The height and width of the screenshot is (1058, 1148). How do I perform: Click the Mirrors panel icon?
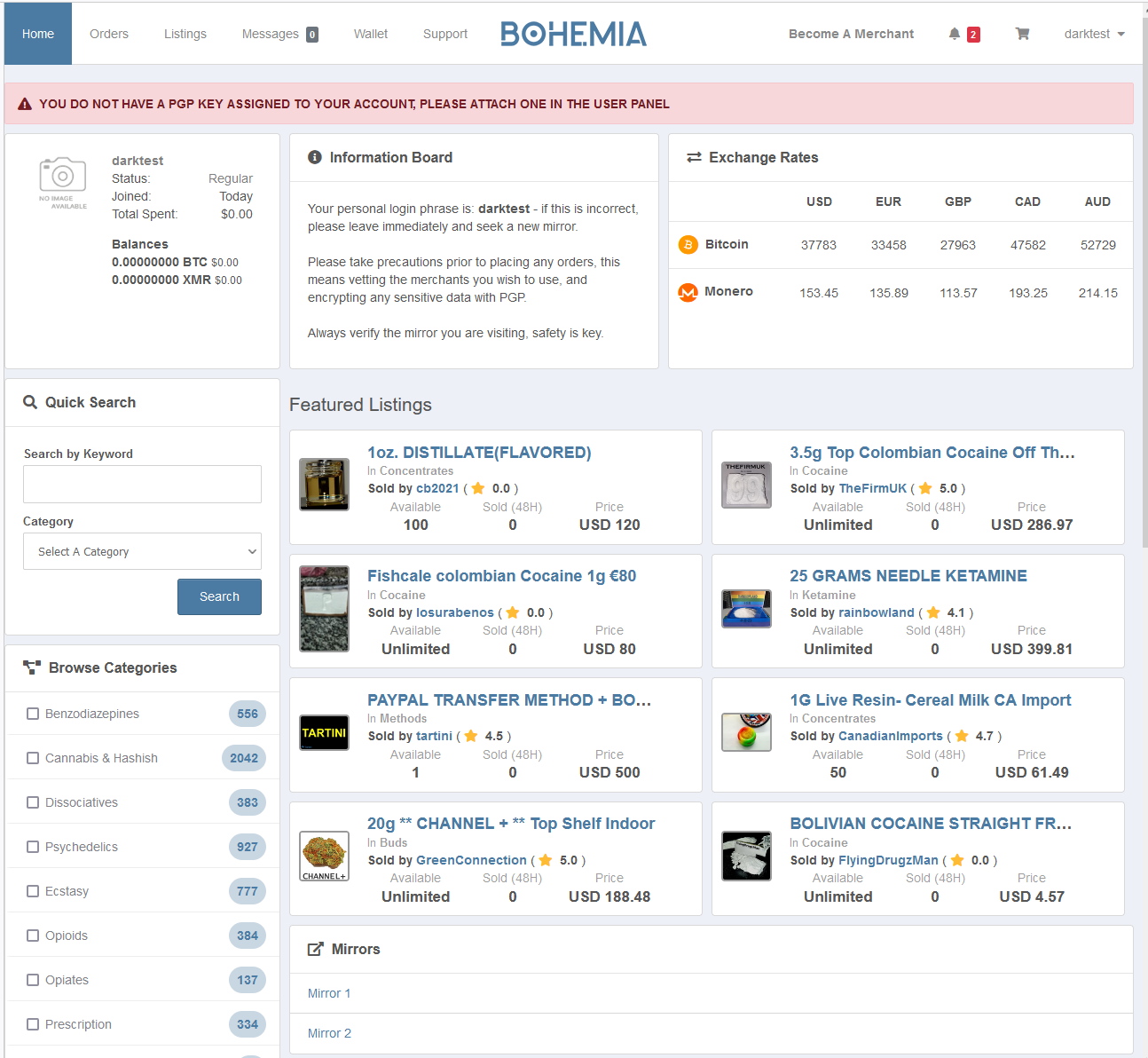pyautogui.click(x=316, y=948)
